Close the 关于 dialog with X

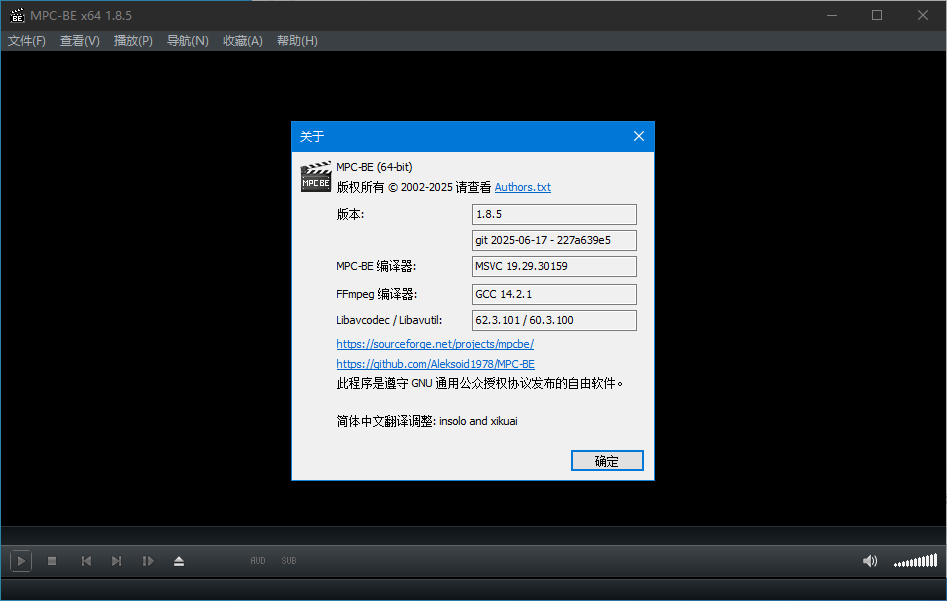coord(638,137)
